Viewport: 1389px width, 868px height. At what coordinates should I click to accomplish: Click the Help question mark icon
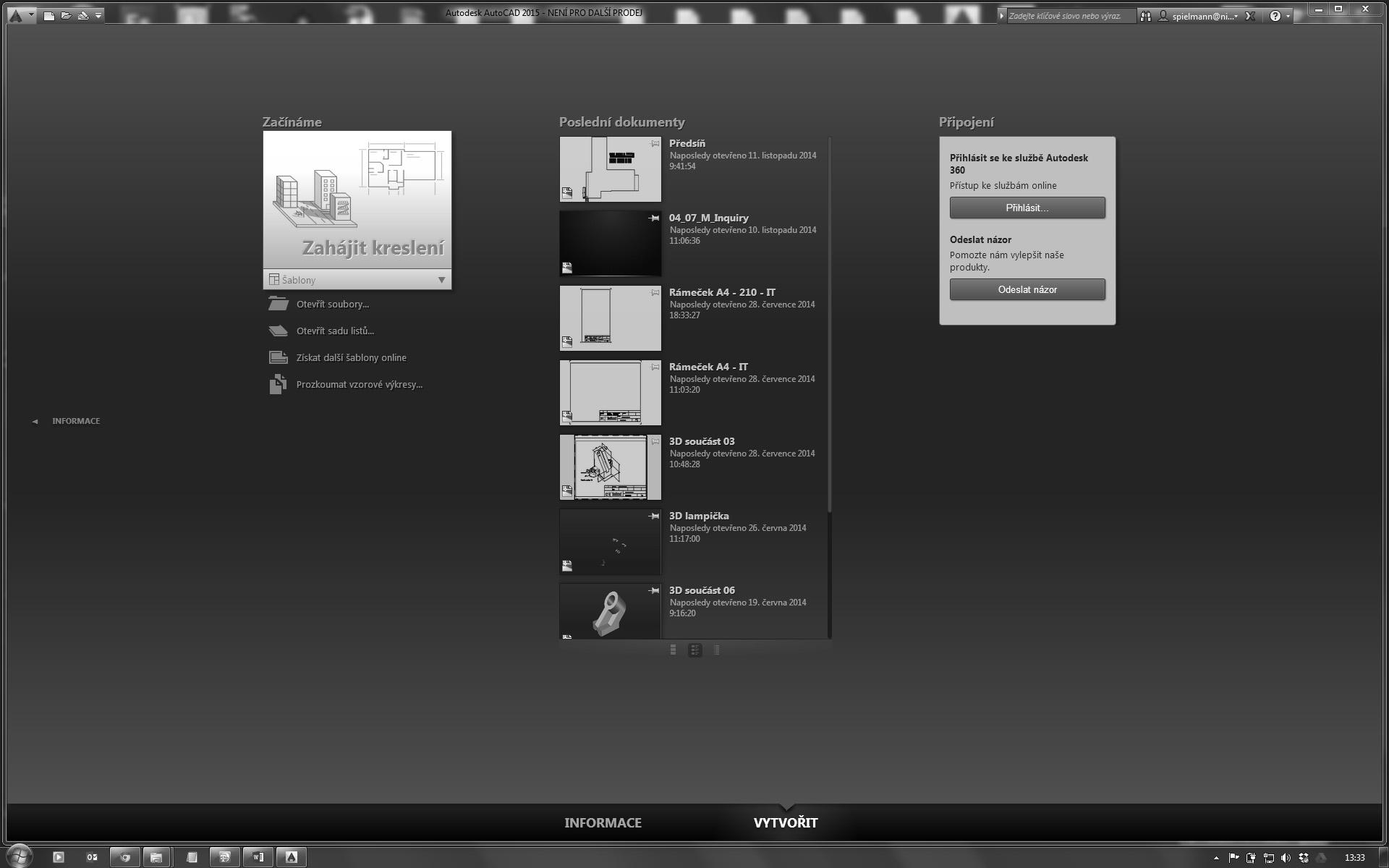[x=1275, y=16]
